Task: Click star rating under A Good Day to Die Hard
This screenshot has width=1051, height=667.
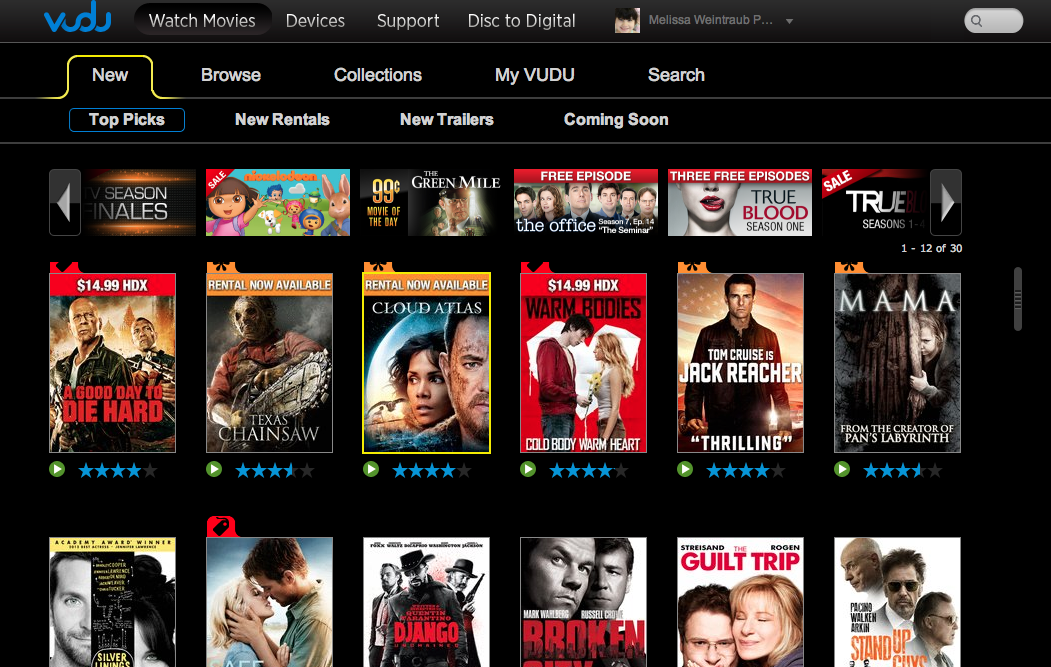Action: (x=118, y=471)
